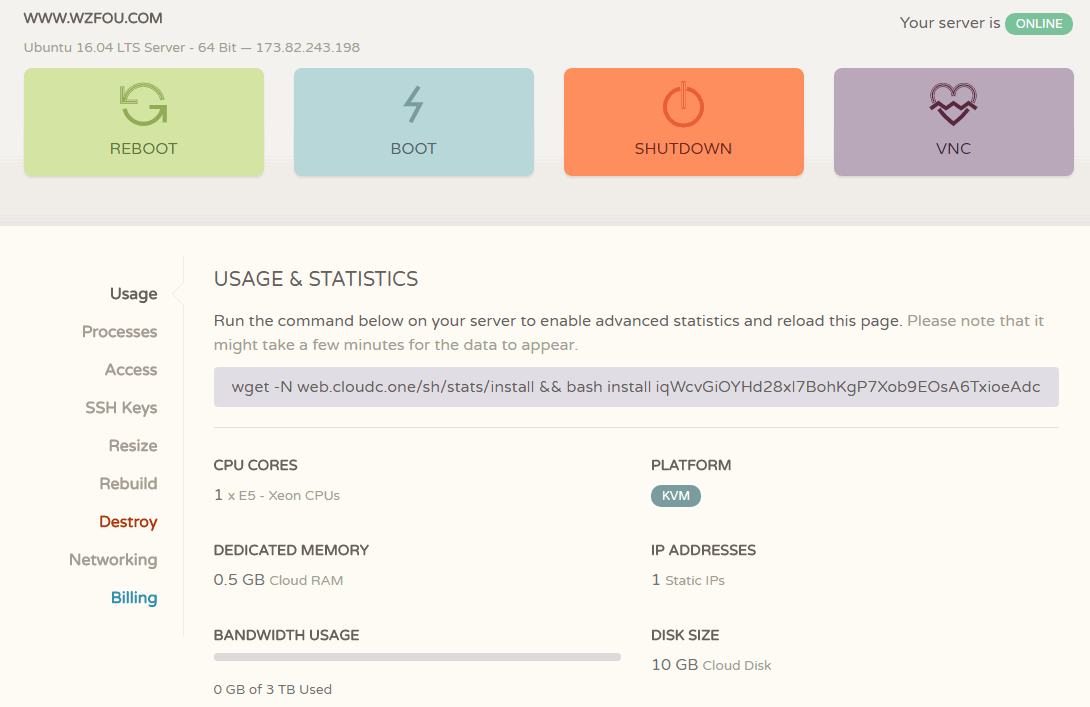This screenshot has height=707, width=1090.
Task: Navigate to the Networking tab
Action: (x=113, y=560)
